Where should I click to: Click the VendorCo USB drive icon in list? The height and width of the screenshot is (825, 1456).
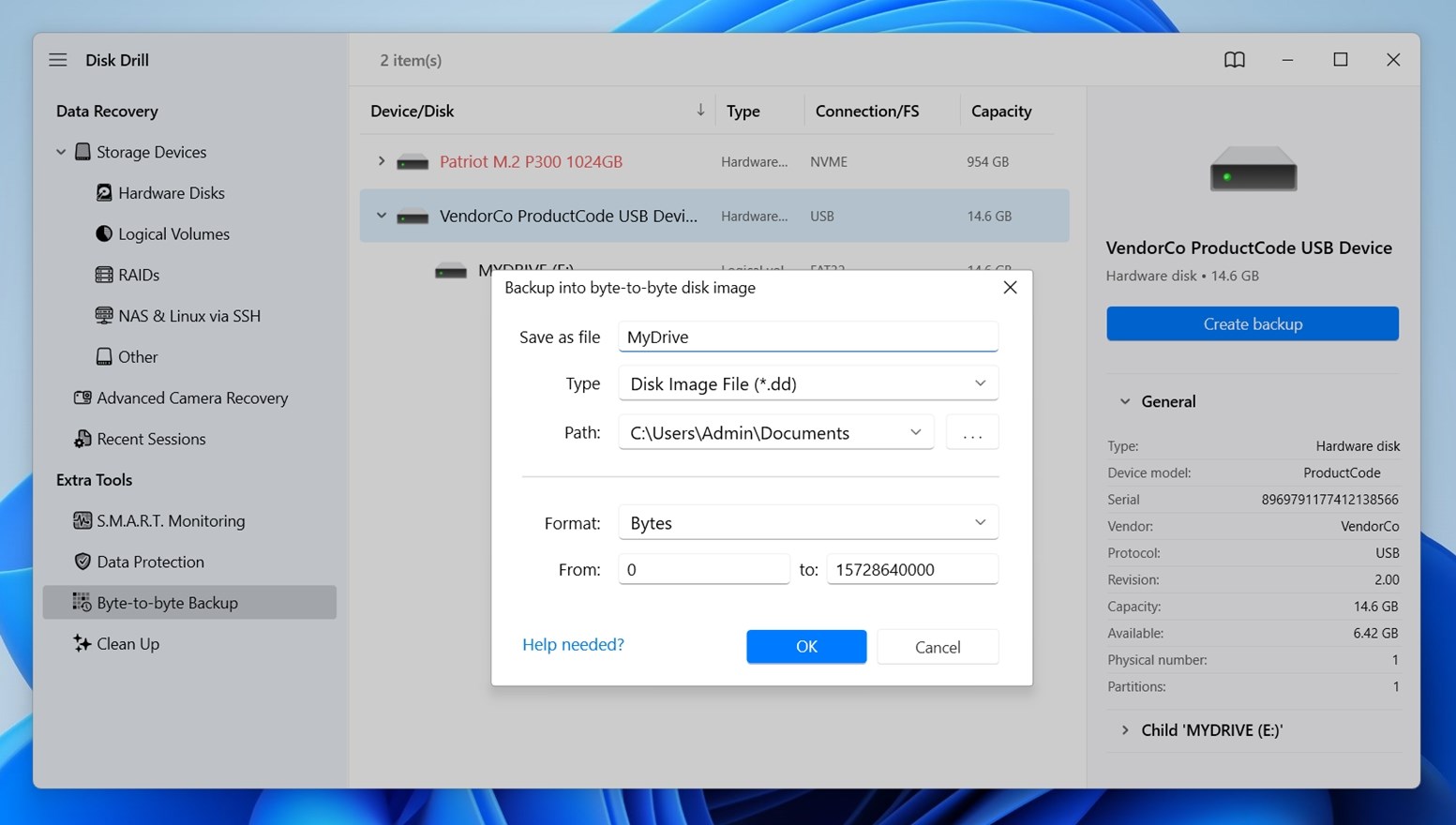click(x=413, y=217)
